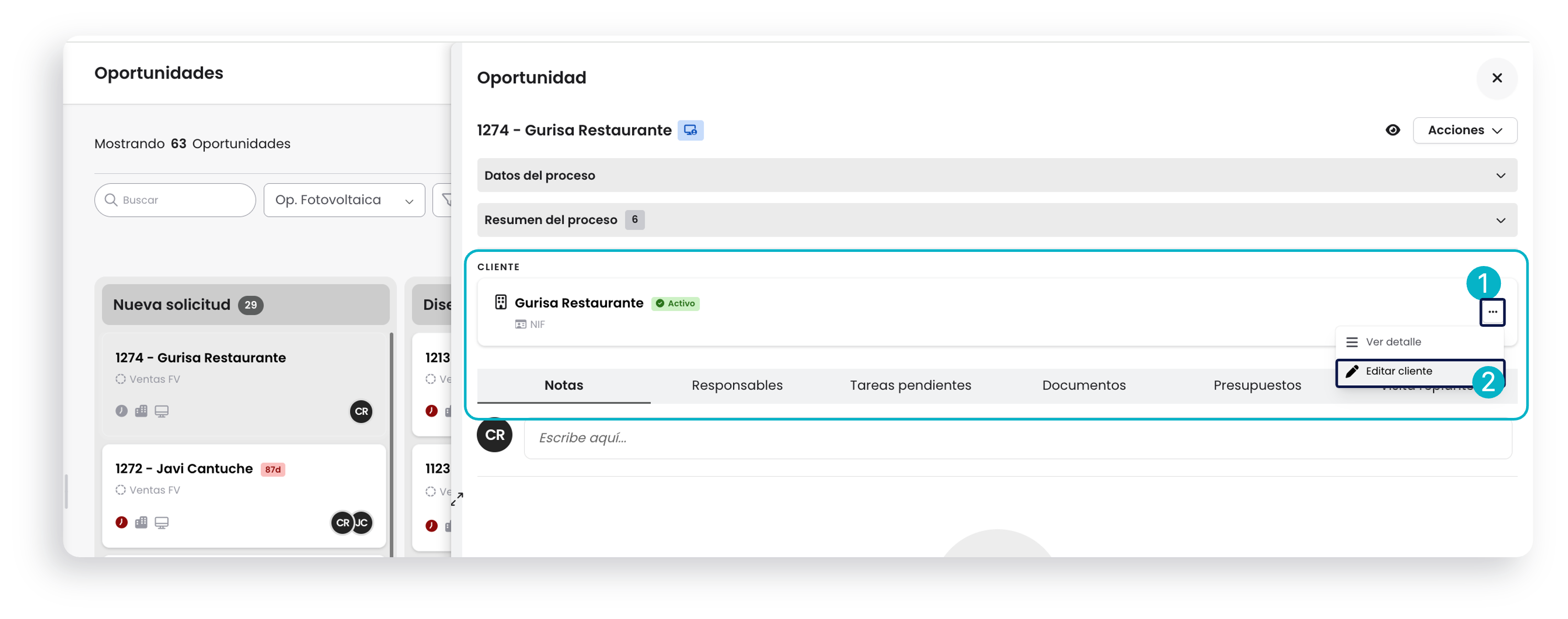Click Ventas FV on the Gurisa card
The image size is (1568, 619).
(155, 379)
